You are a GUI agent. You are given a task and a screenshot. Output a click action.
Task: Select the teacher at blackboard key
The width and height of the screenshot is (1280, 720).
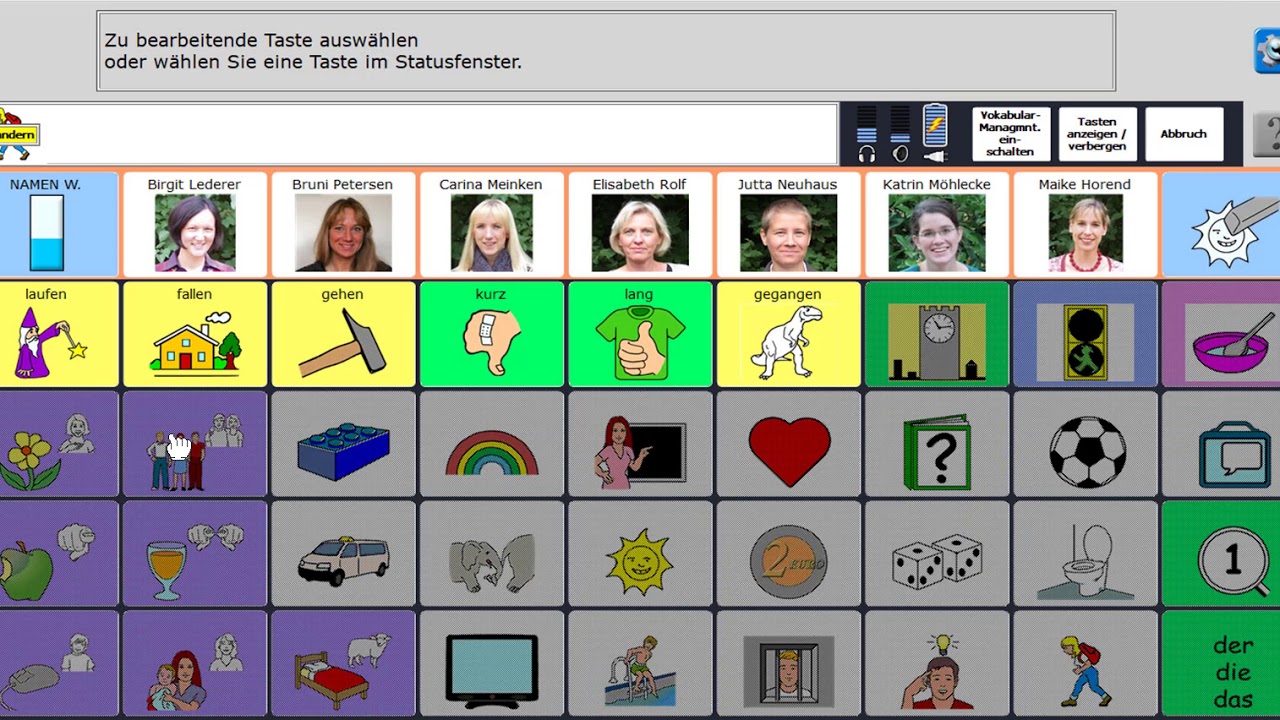[640, 444]
